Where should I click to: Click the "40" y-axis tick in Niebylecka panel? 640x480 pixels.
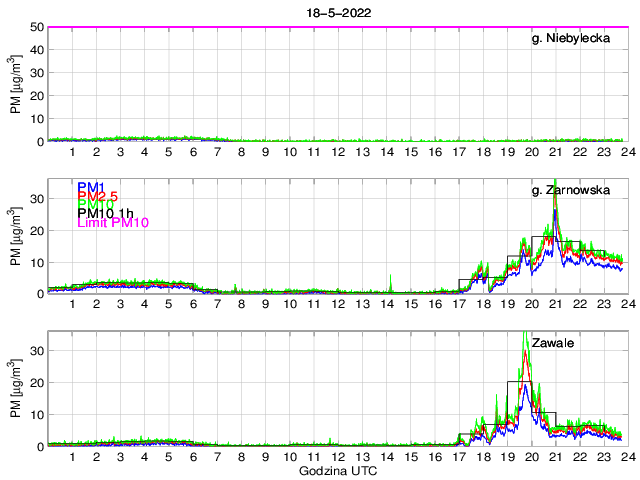click(x=37, y=50)
